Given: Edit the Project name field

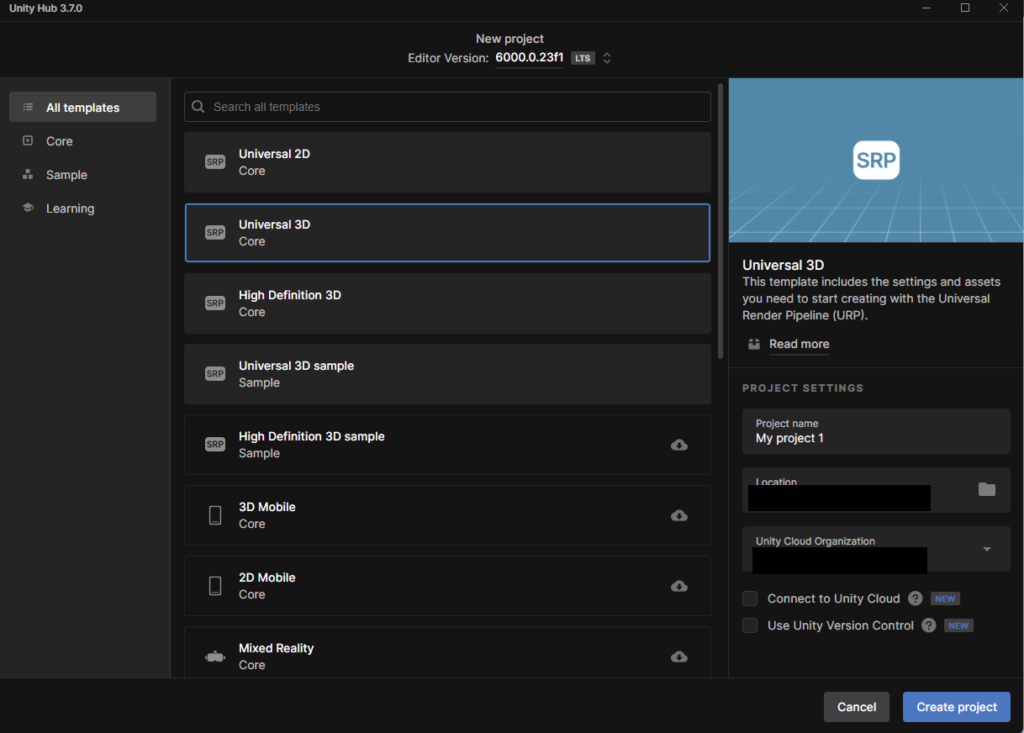Looking at the screenshot, I should [876, 431].
